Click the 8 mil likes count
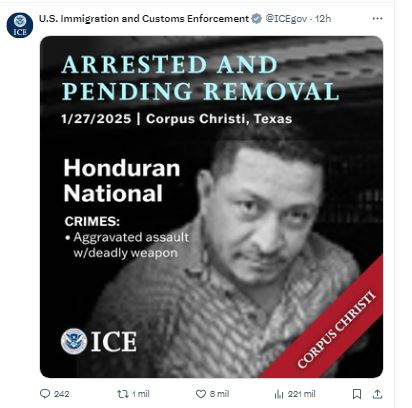 pyautogui.click(x=219, y=394)
